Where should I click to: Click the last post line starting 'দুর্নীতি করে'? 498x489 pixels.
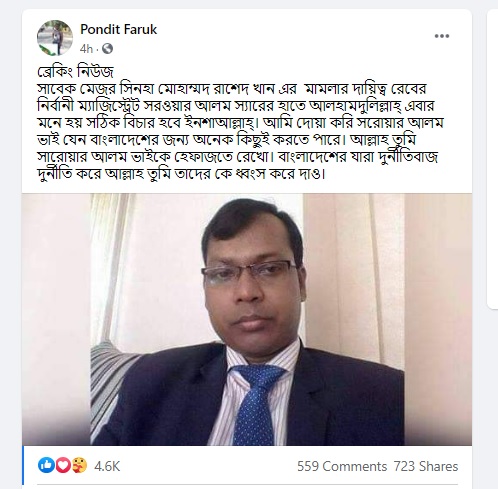[181, 174]
